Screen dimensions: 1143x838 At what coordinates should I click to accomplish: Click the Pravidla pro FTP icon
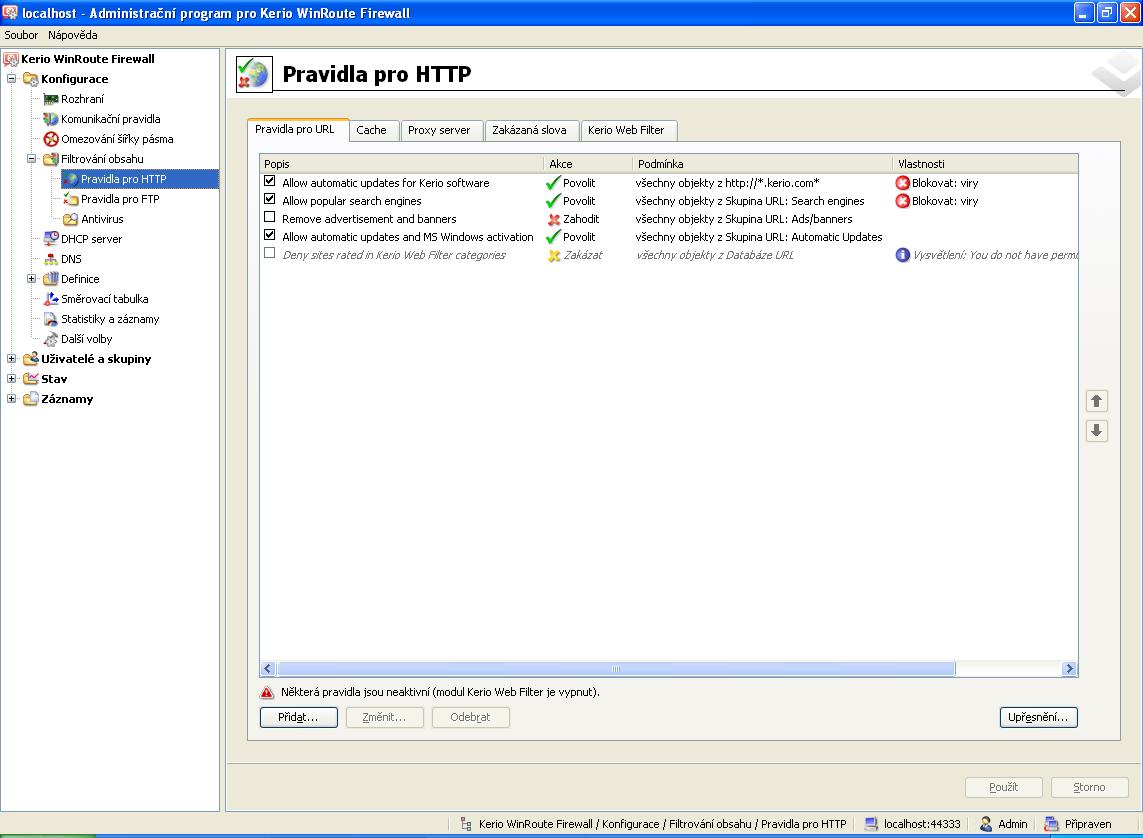coord(71,199)
